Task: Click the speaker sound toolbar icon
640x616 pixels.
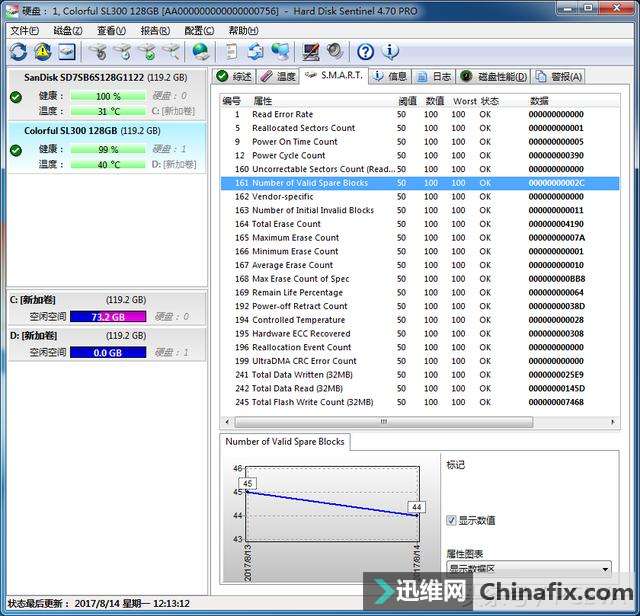Action: pos(335,51)
